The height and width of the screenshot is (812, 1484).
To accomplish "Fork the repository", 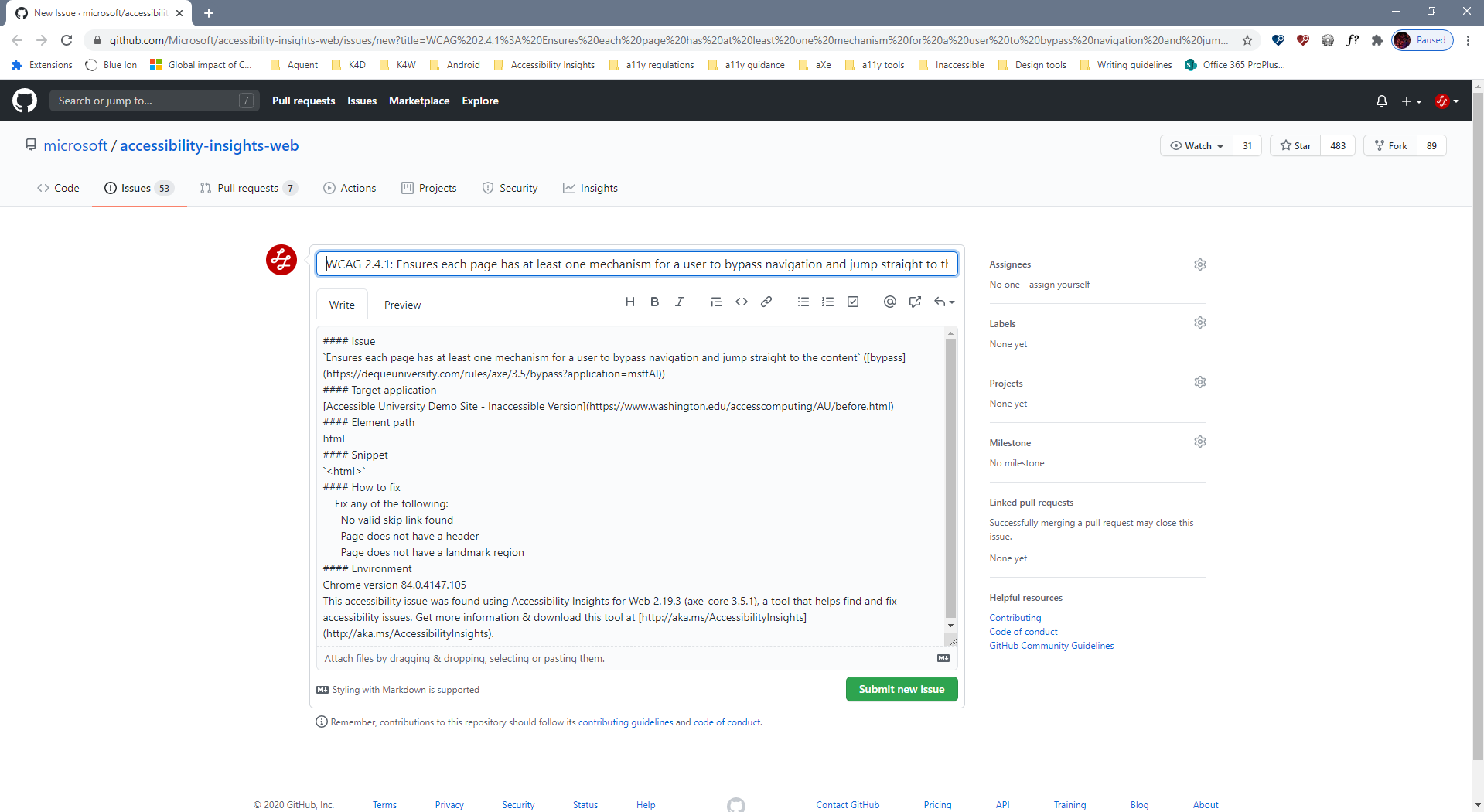I will pos(1390,145).
